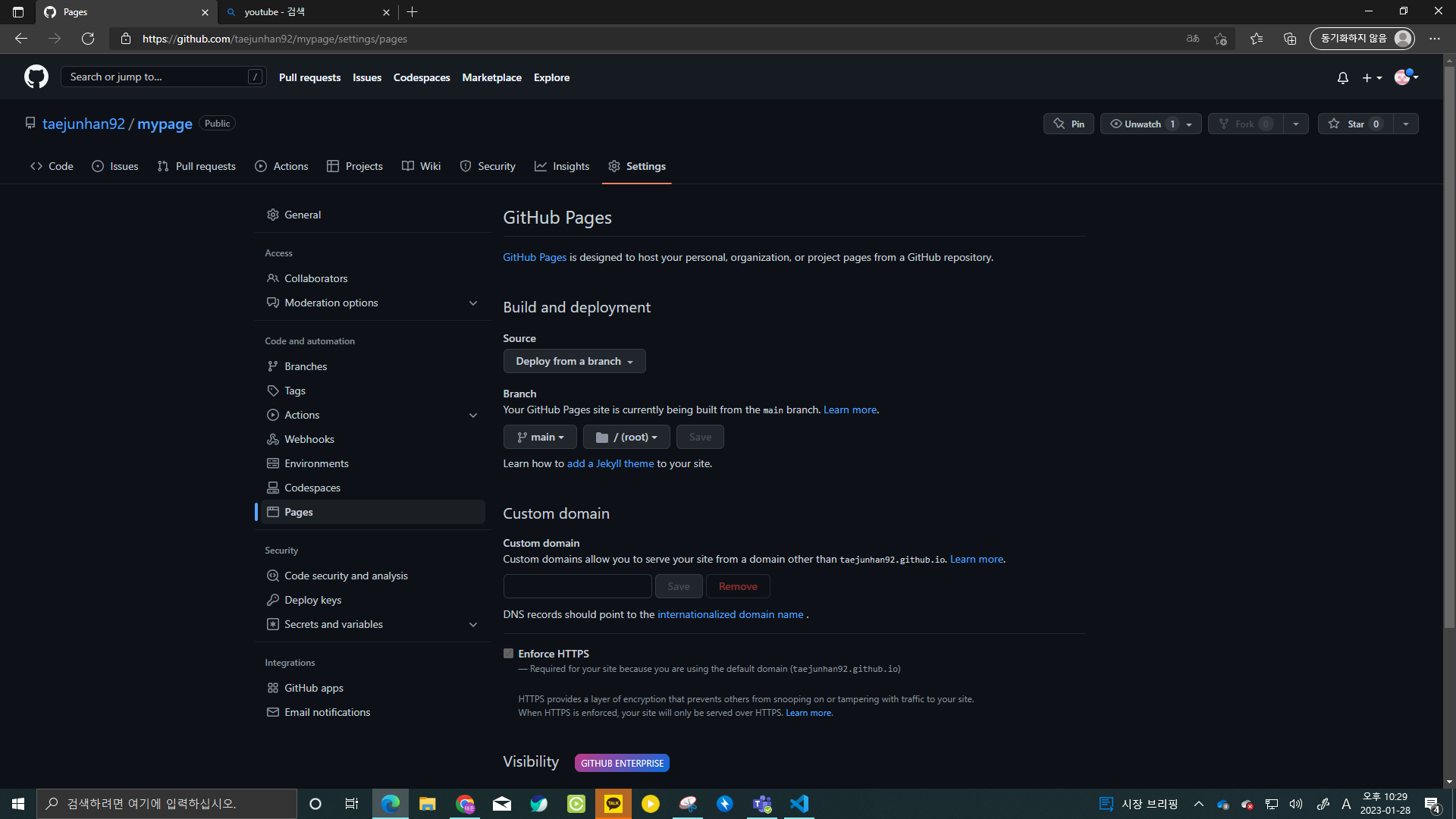Screen dimensions: 1456x819
Task: Open Collaborators settings
Action: point(373,278)
